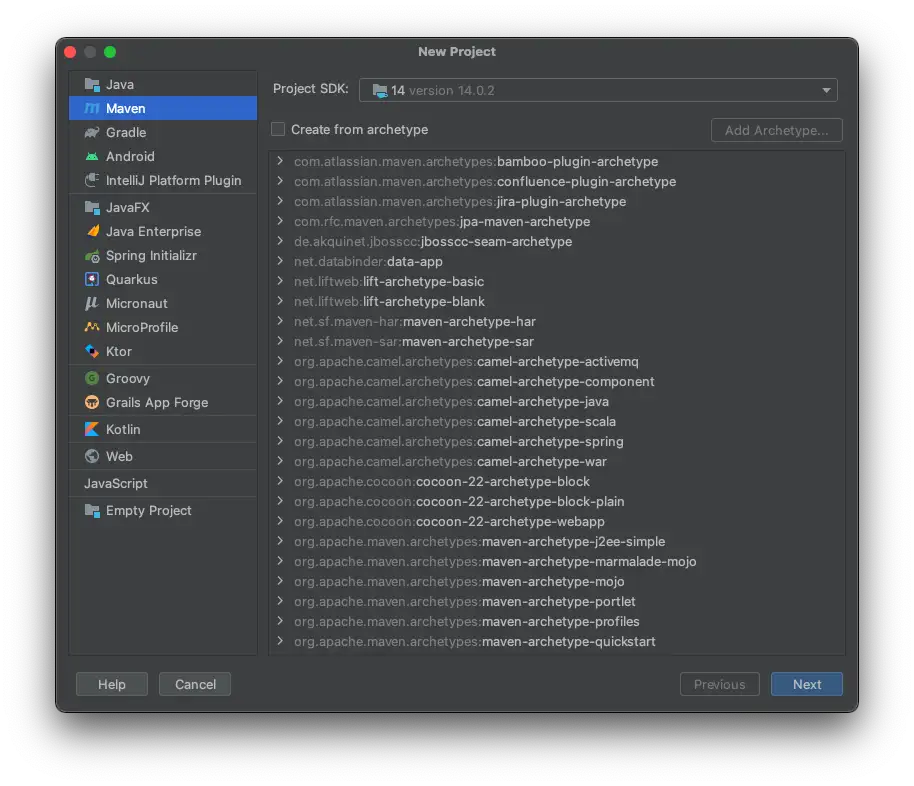Expand cocoon-22-archetype-webapp chevron

280,521
